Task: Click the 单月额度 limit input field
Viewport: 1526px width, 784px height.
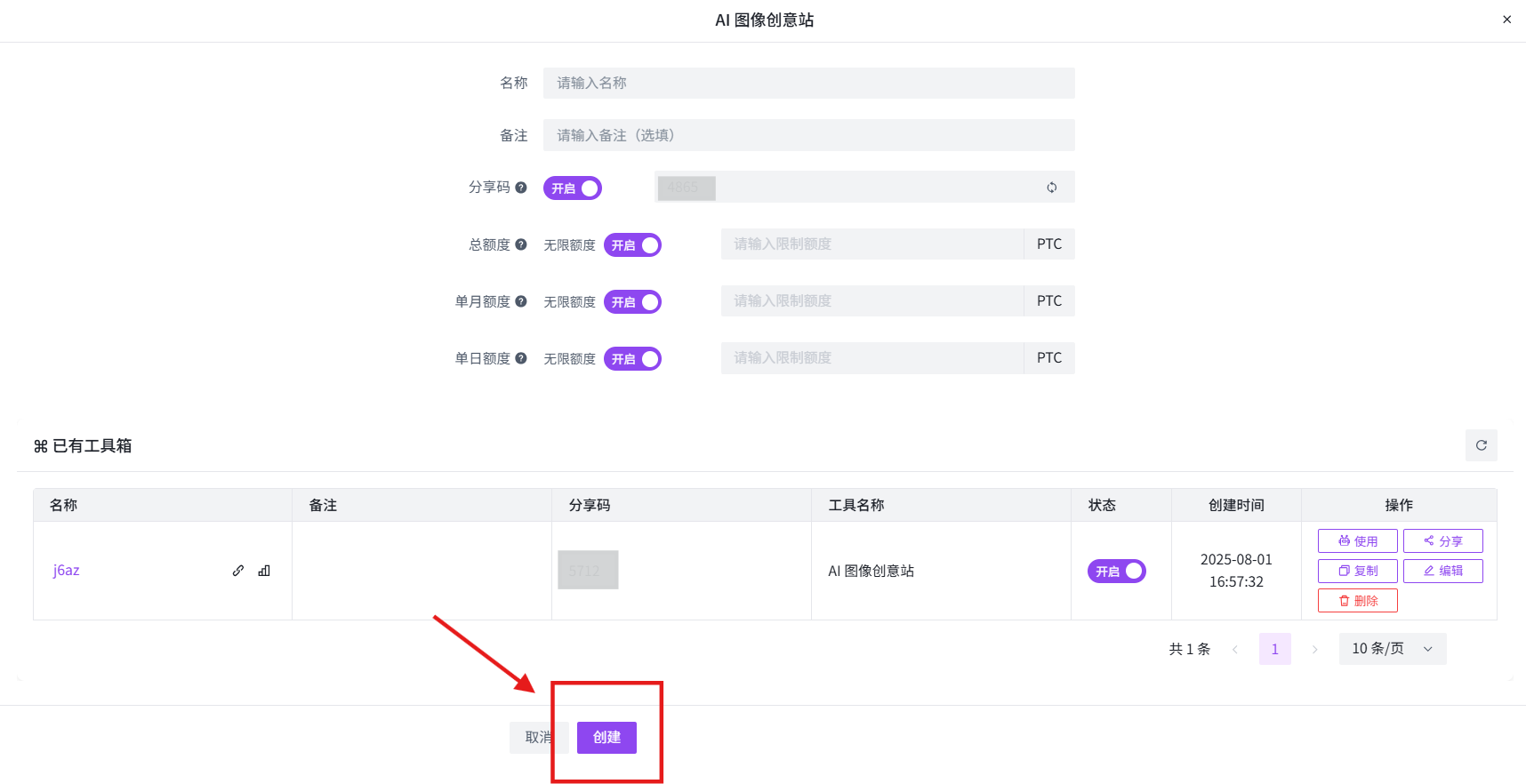Action: [872, 300]
